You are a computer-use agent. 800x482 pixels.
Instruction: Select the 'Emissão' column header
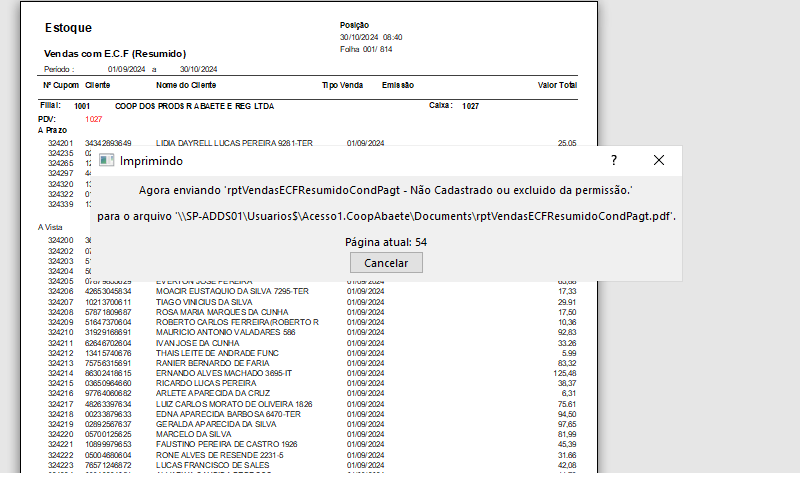398,85
